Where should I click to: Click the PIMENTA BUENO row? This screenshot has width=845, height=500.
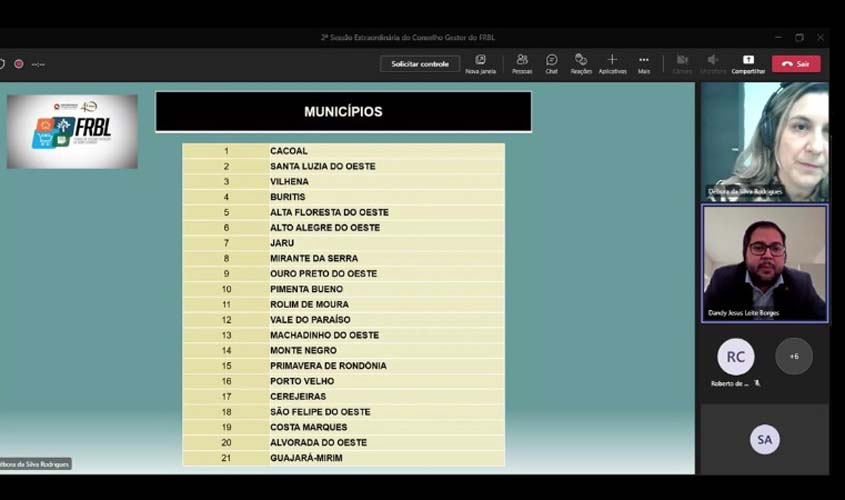point(343,289)
